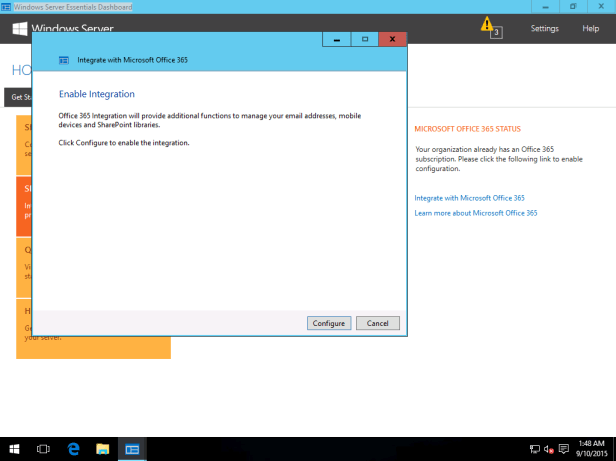616x461 pixels.
Task: Maximize the Integrate with Office 365 dialog
Action: click(364, 40)
